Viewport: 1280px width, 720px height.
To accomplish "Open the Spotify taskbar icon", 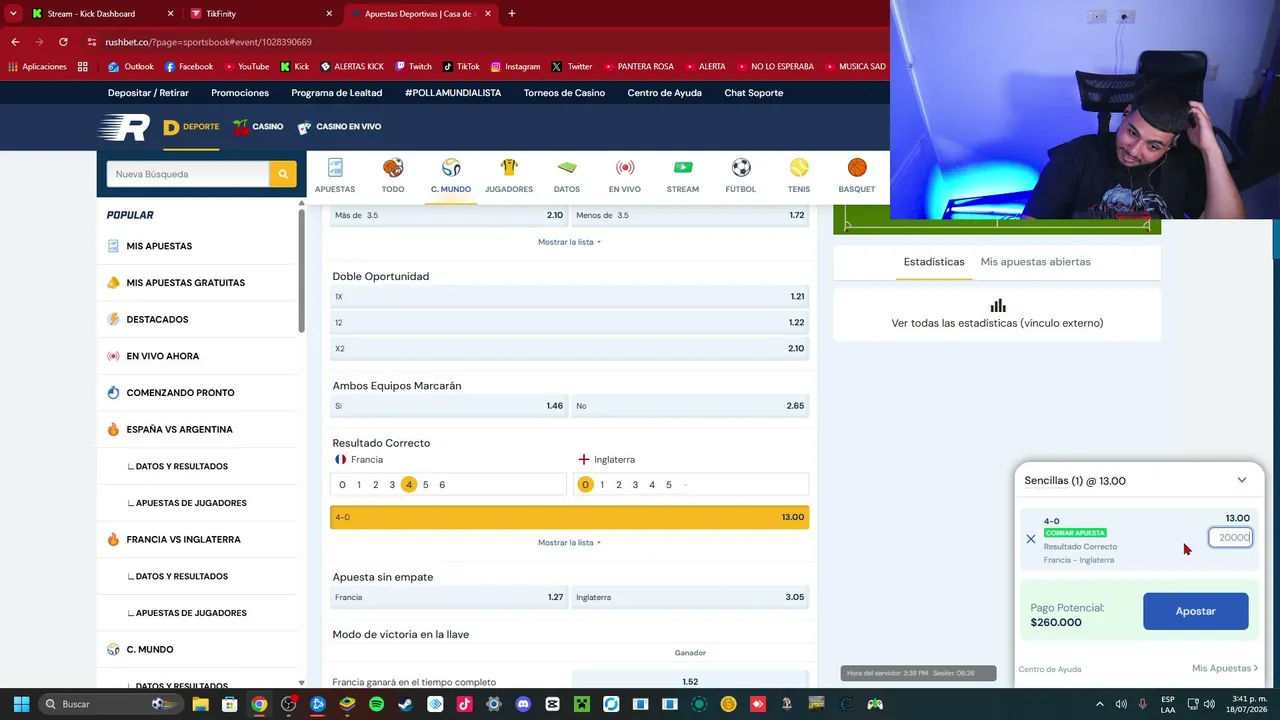I will (376, 704).
